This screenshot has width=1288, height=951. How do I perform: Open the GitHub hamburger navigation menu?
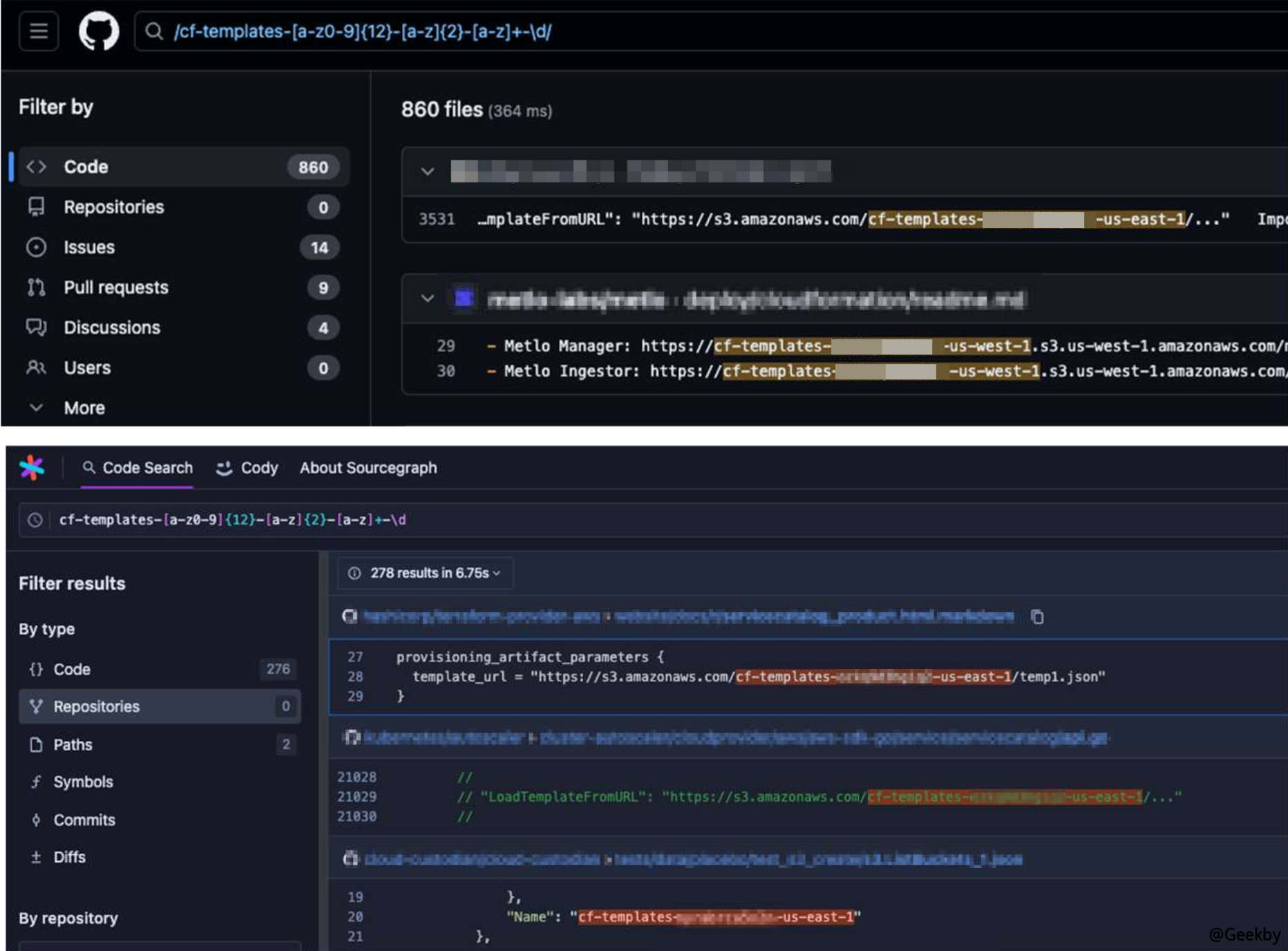[x=38, y=31]
